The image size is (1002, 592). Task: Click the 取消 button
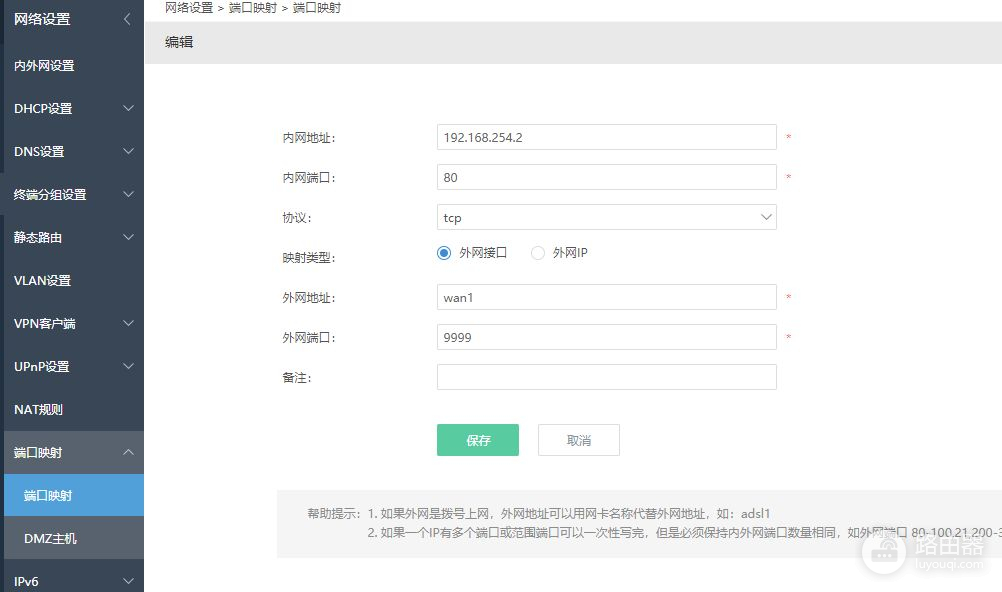click(x=578, y=440)
